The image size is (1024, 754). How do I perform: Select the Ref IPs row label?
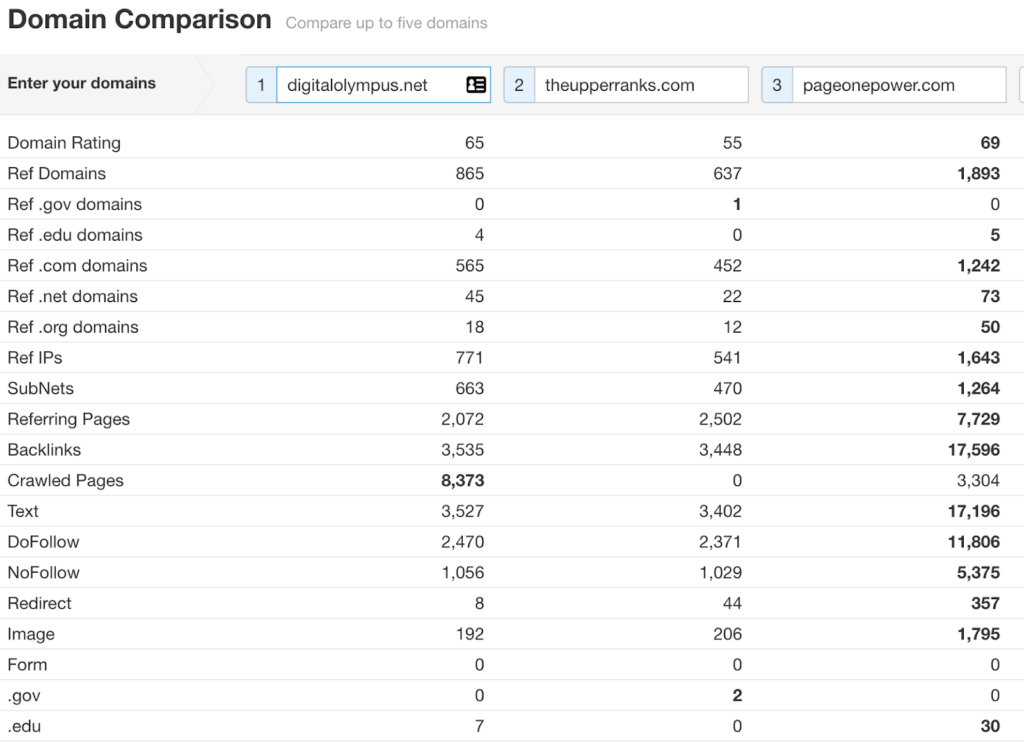point(35,358)
